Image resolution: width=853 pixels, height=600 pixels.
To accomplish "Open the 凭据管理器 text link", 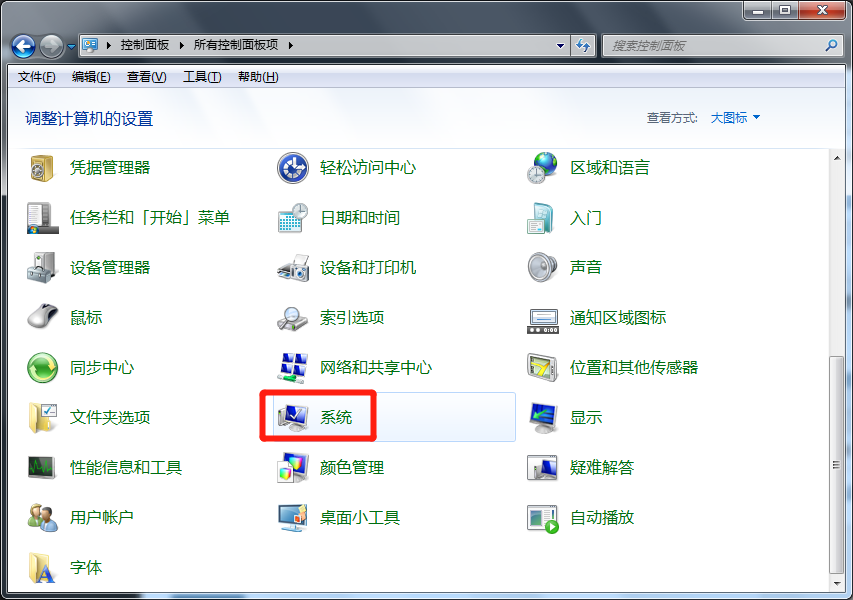I will tap(110, 168).
